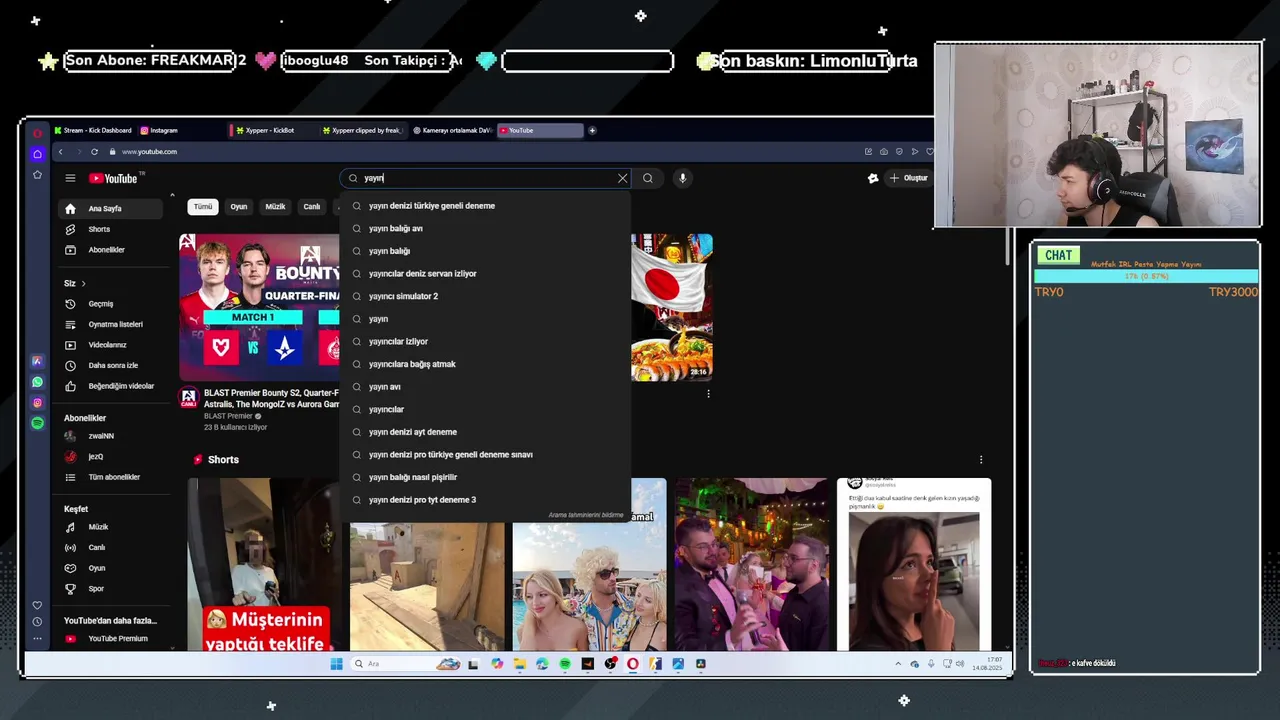Viewport: 1280px width, 720px height.
Task: Choose suggestion 'yayın denizi ayt deneme'
Action: (x=485, y=432)
